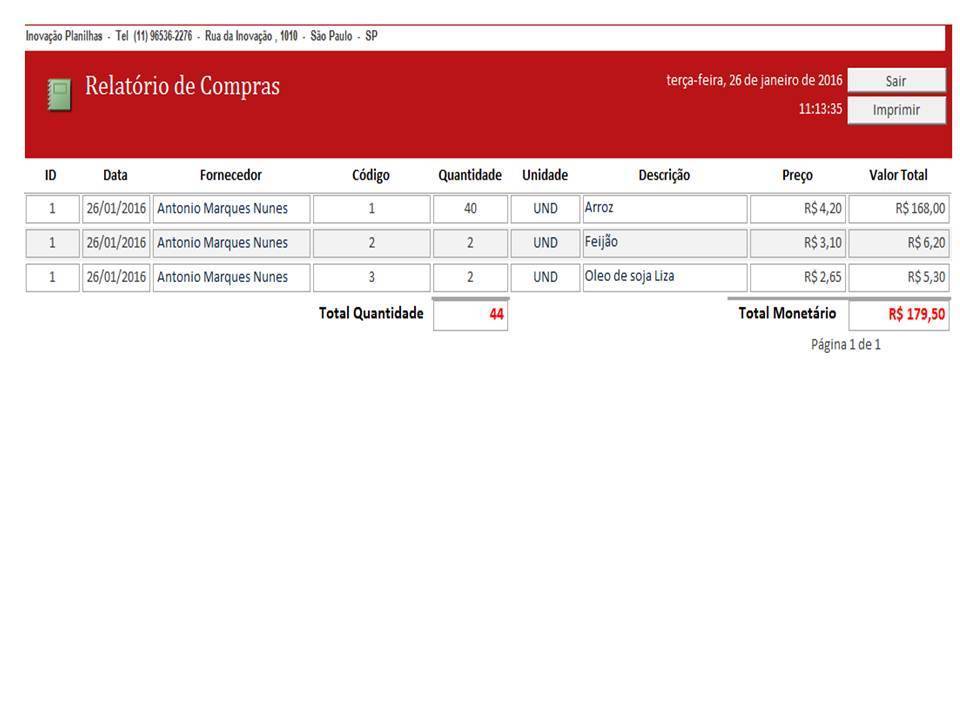Click the Total Monetário label
The image size is (960, 720).
click(787, 313)
